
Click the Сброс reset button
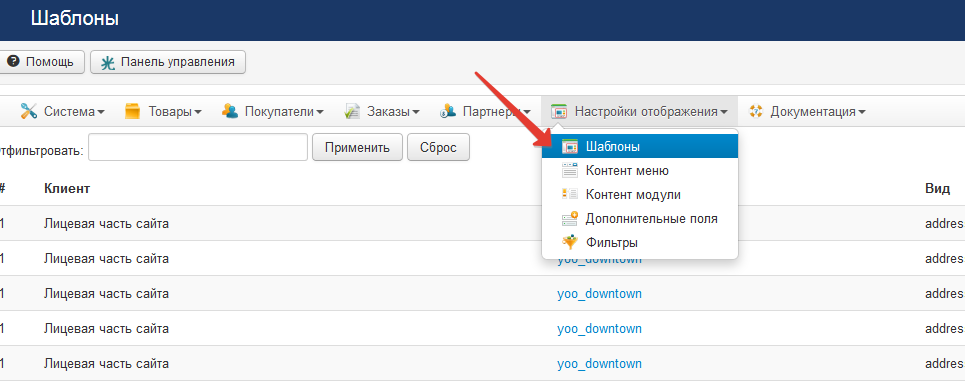pos(438,148)
